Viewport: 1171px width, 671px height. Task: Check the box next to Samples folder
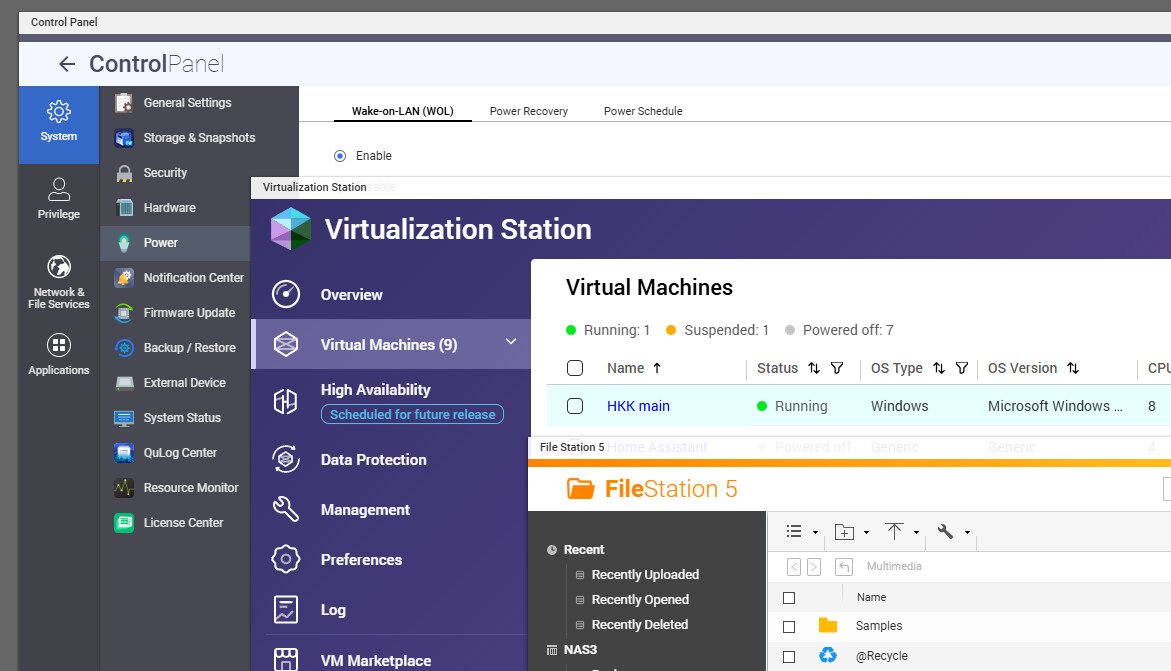(789, 626)
